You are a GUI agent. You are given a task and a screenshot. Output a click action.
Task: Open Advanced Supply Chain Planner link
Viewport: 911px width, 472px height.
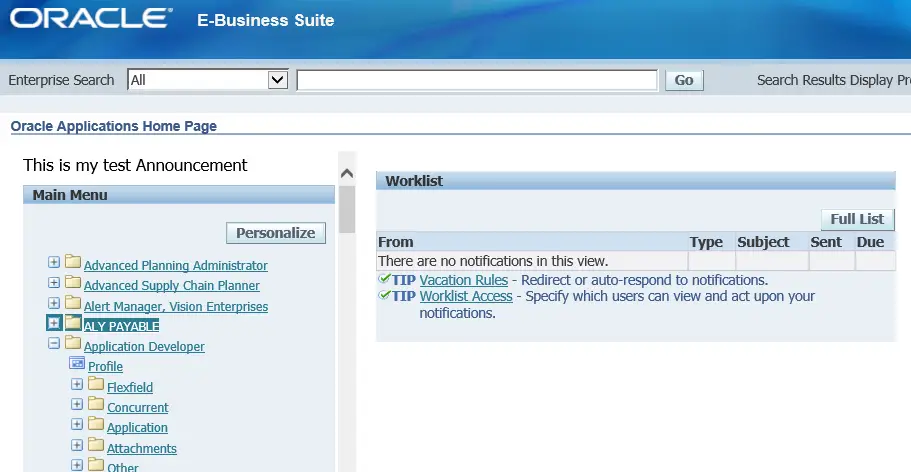tap(171, 286)
